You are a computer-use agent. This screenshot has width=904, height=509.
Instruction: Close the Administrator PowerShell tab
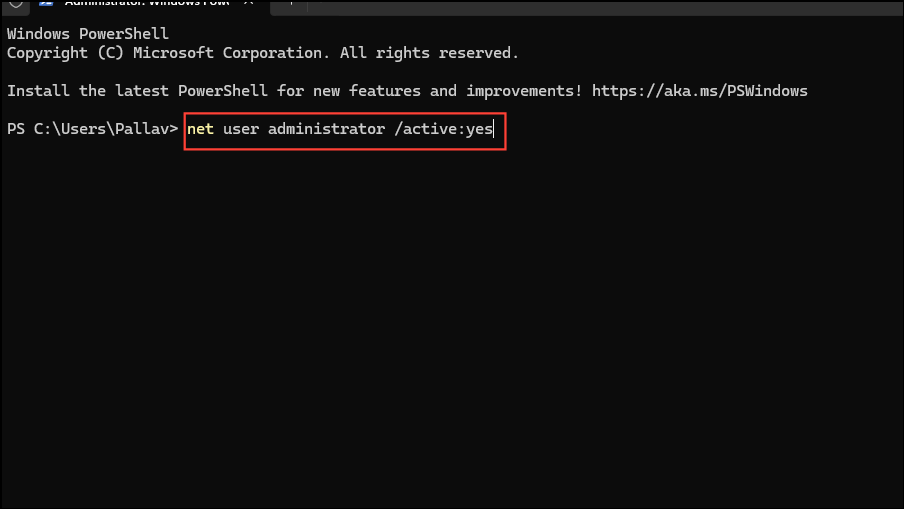(x=248, y=3)
